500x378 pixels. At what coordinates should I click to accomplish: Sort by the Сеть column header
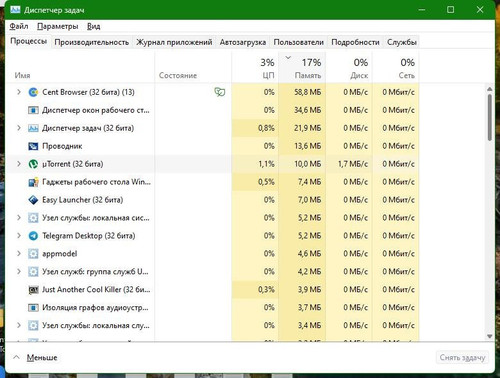[x=396, y=67]
